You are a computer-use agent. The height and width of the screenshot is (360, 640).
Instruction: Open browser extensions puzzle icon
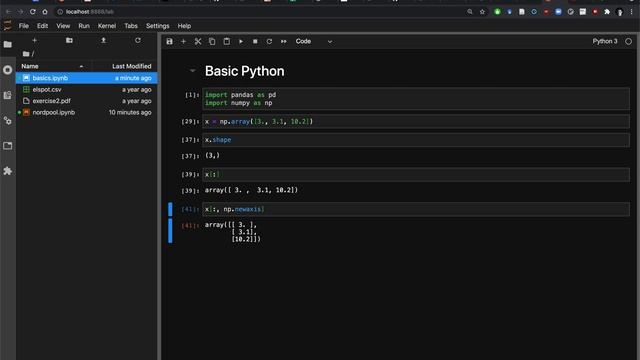click(607, 12)
